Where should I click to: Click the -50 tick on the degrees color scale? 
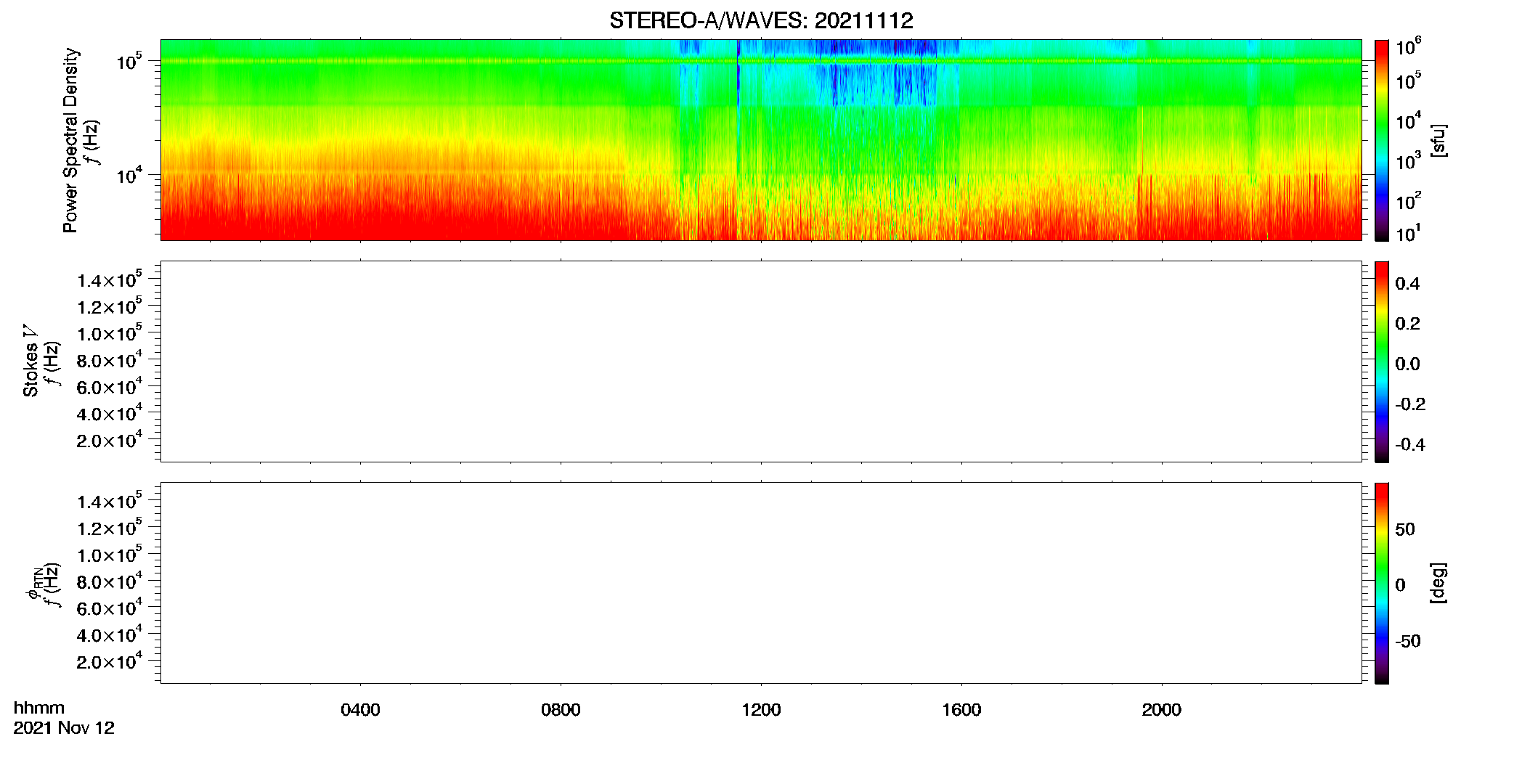tap(1408, 642)
